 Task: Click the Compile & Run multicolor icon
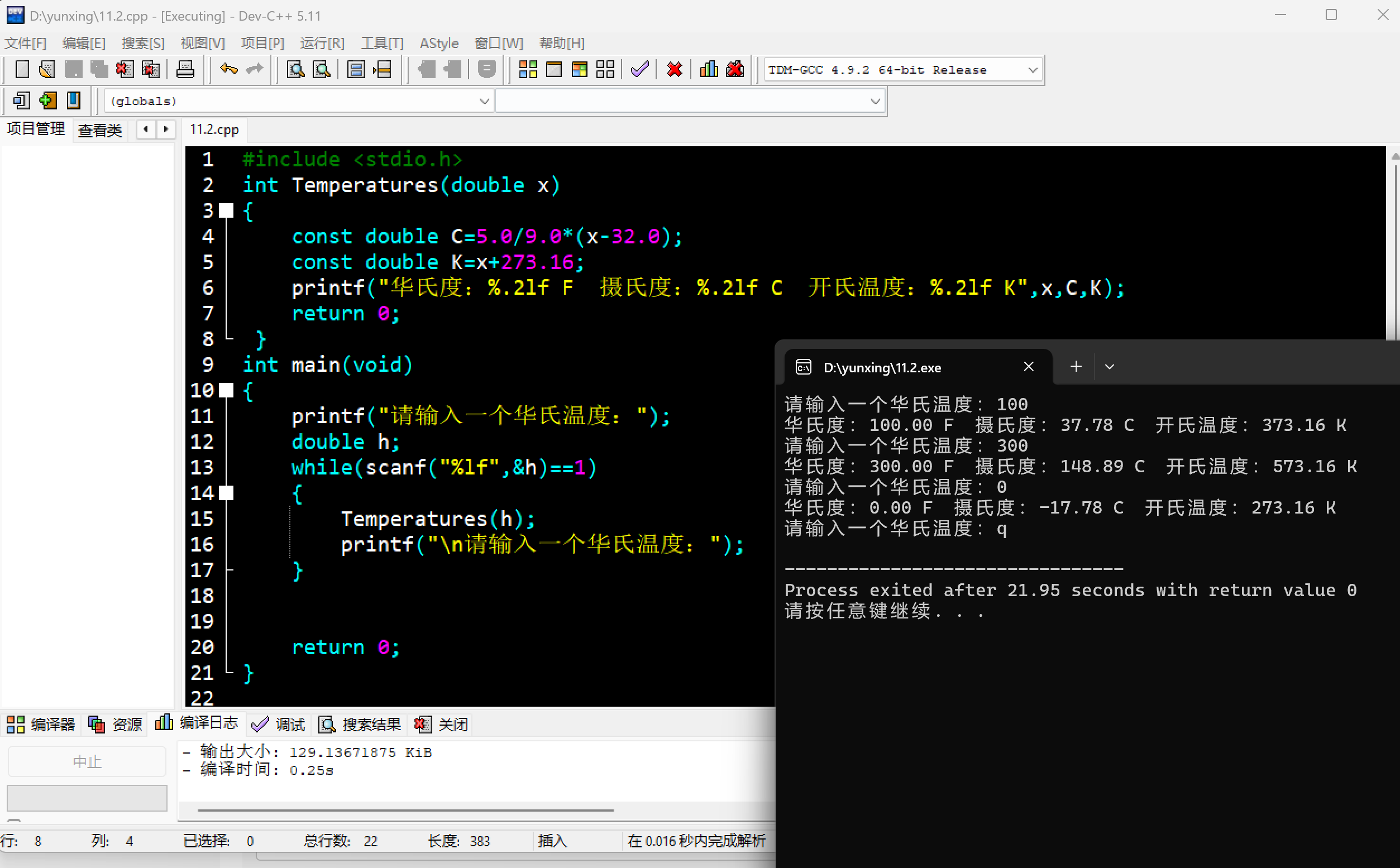click(x=580, y=69)
